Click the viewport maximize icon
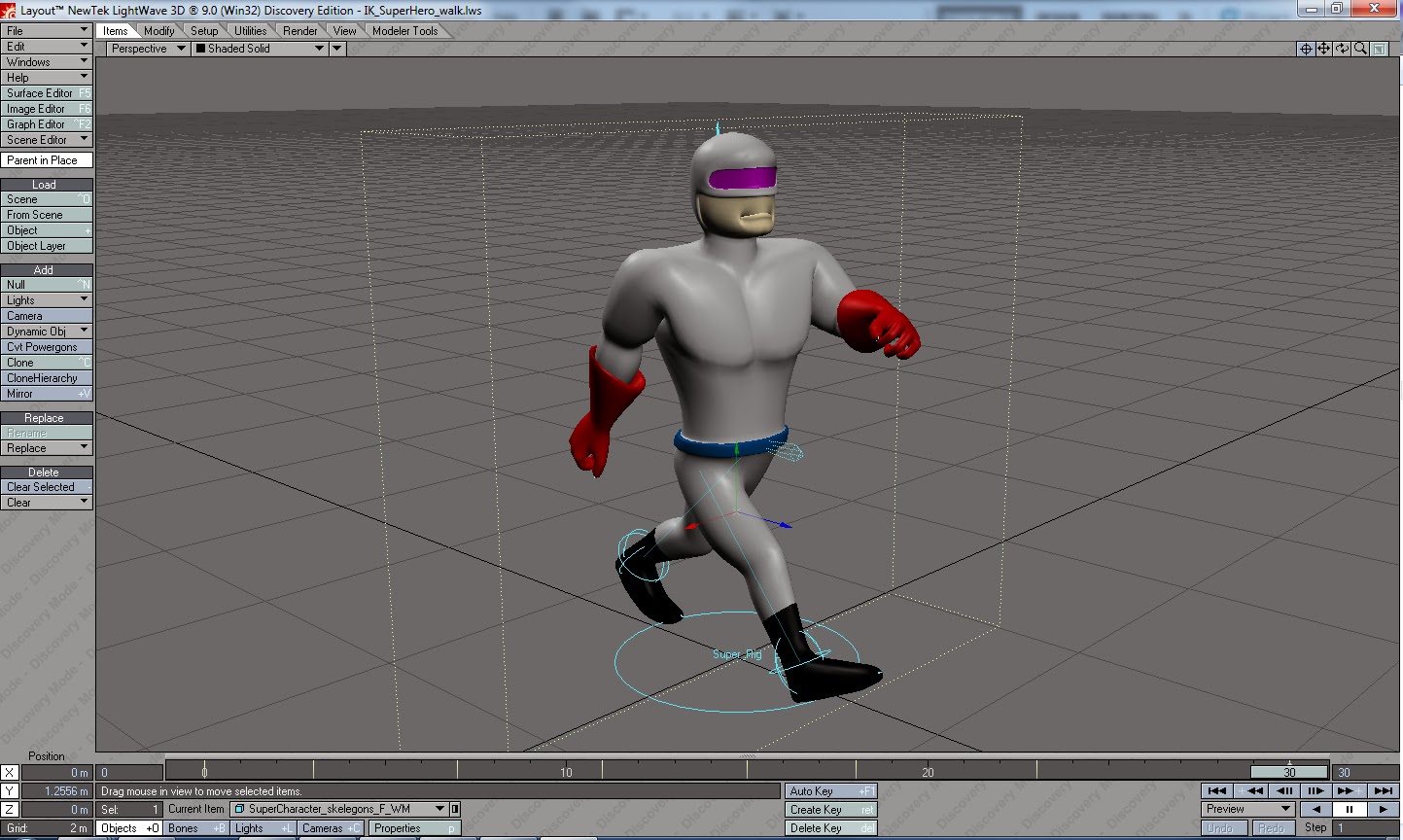Screen dimensions: 1403x840 pyautogui.click(x=1381, y=49)
